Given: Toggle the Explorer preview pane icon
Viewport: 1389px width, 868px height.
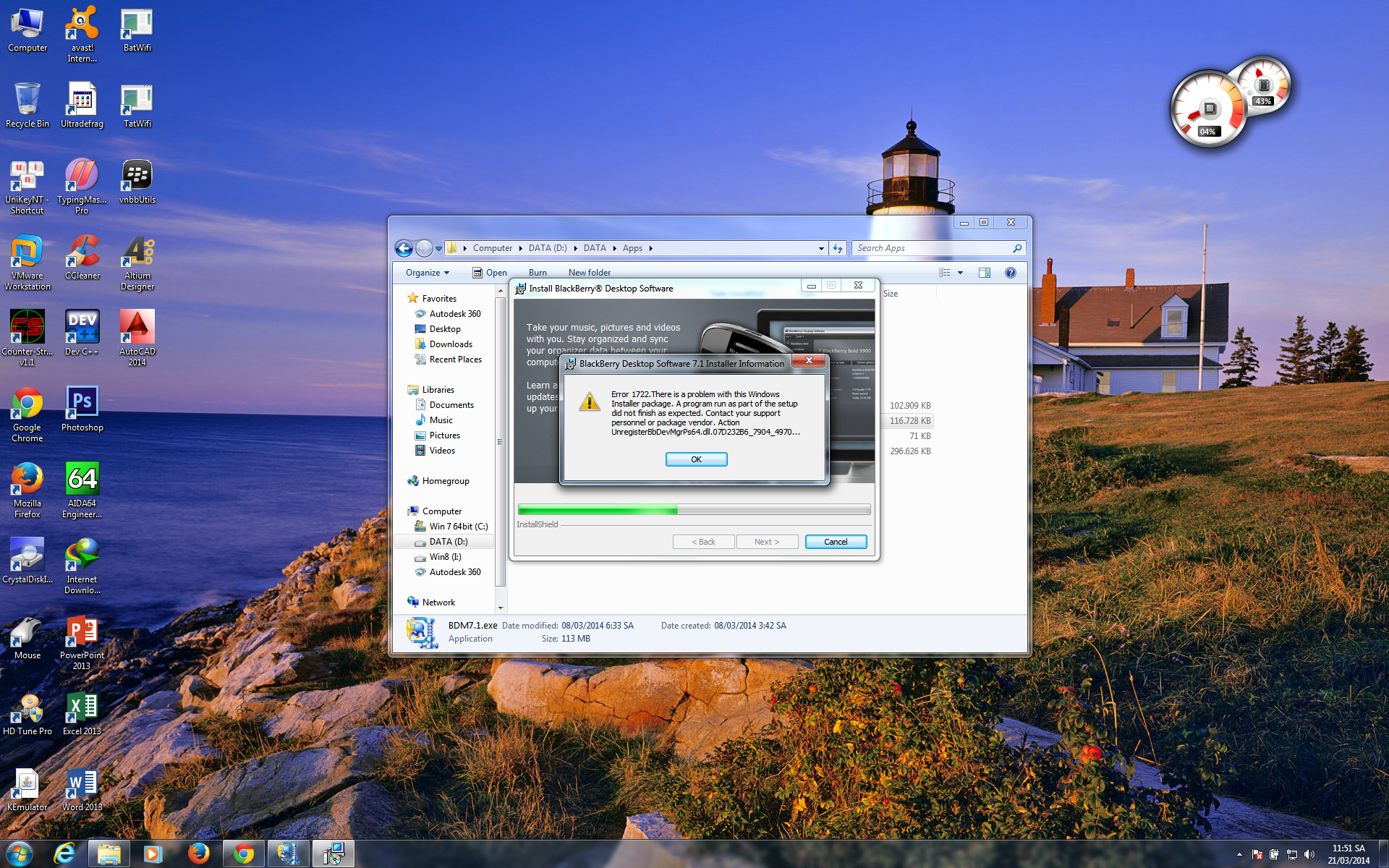Looking at the screenshot, I should (x=984, y=273).
